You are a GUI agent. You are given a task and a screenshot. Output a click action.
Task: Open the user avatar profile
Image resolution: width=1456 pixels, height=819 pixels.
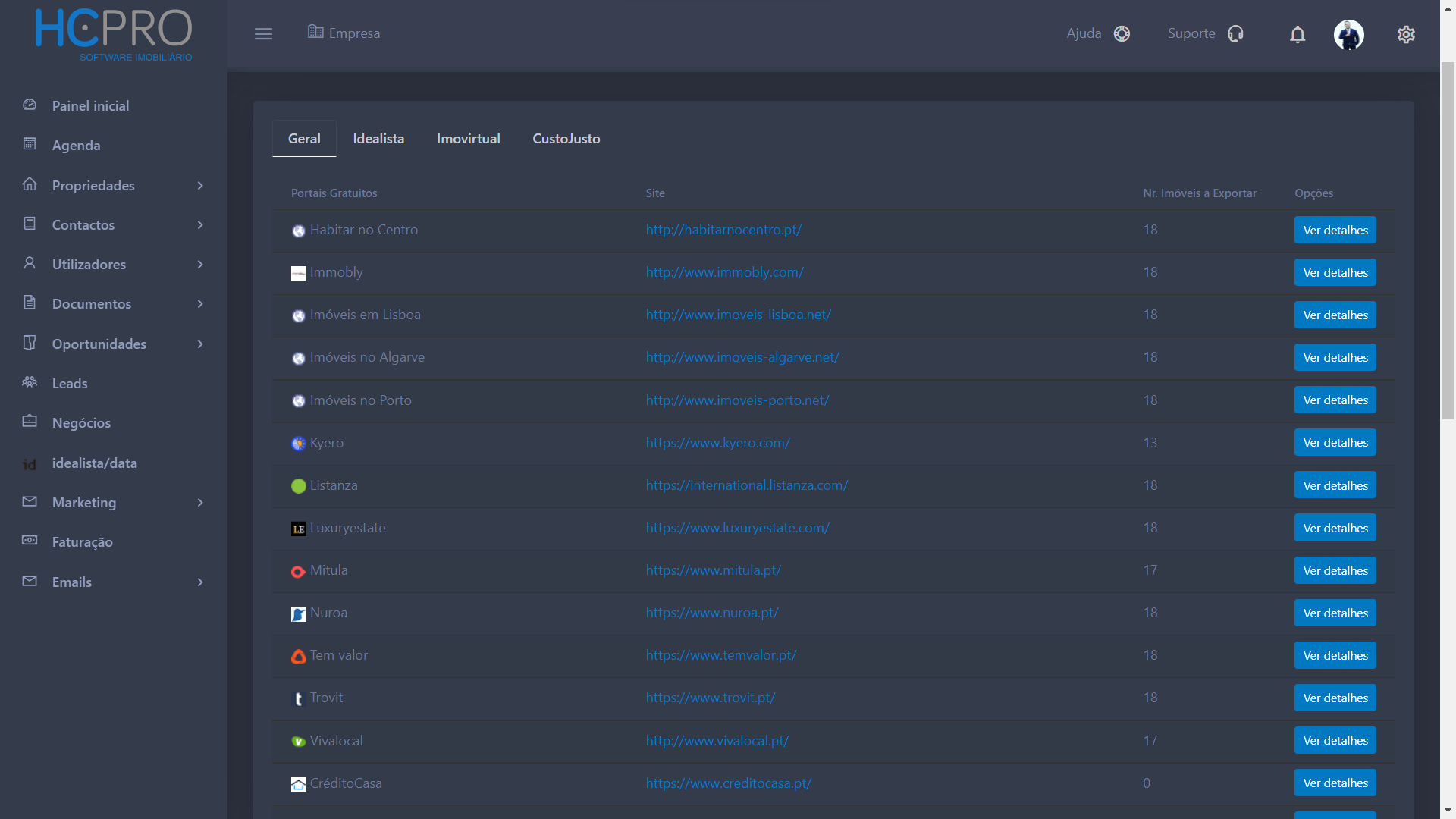(x=1349, y=34)
